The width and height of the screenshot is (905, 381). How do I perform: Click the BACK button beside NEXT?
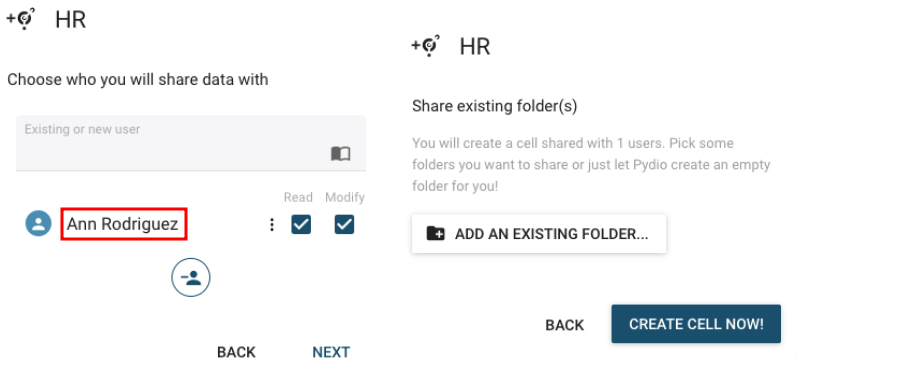pos(236,352)
